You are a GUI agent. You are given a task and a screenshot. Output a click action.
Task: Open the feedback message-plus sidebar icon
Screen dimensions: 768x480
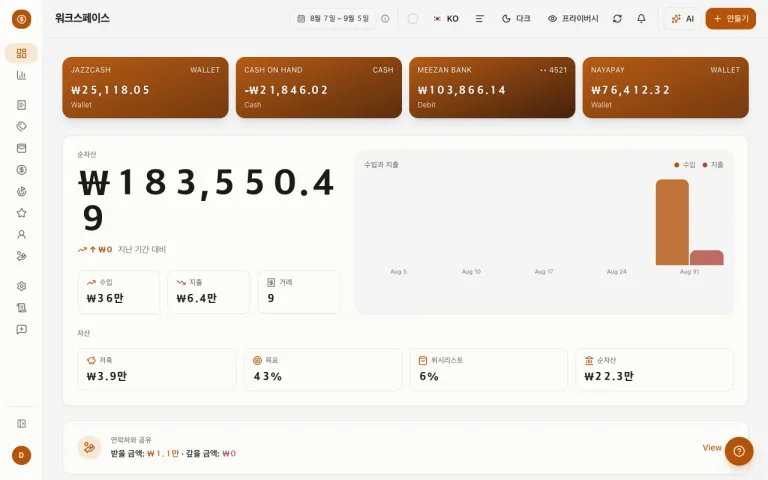click(x=21, y=329)
